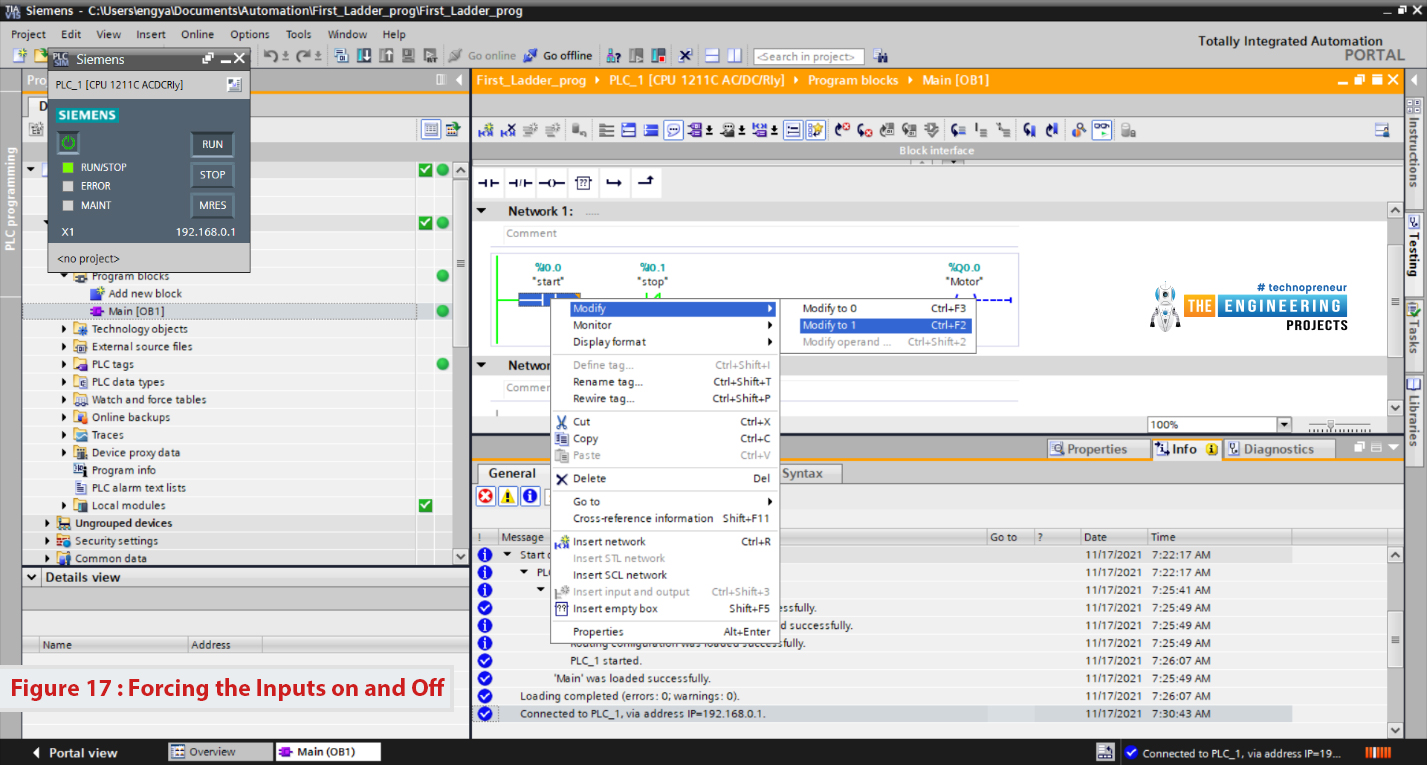Click the compile icon in main toolbar

tap(341, 56)
